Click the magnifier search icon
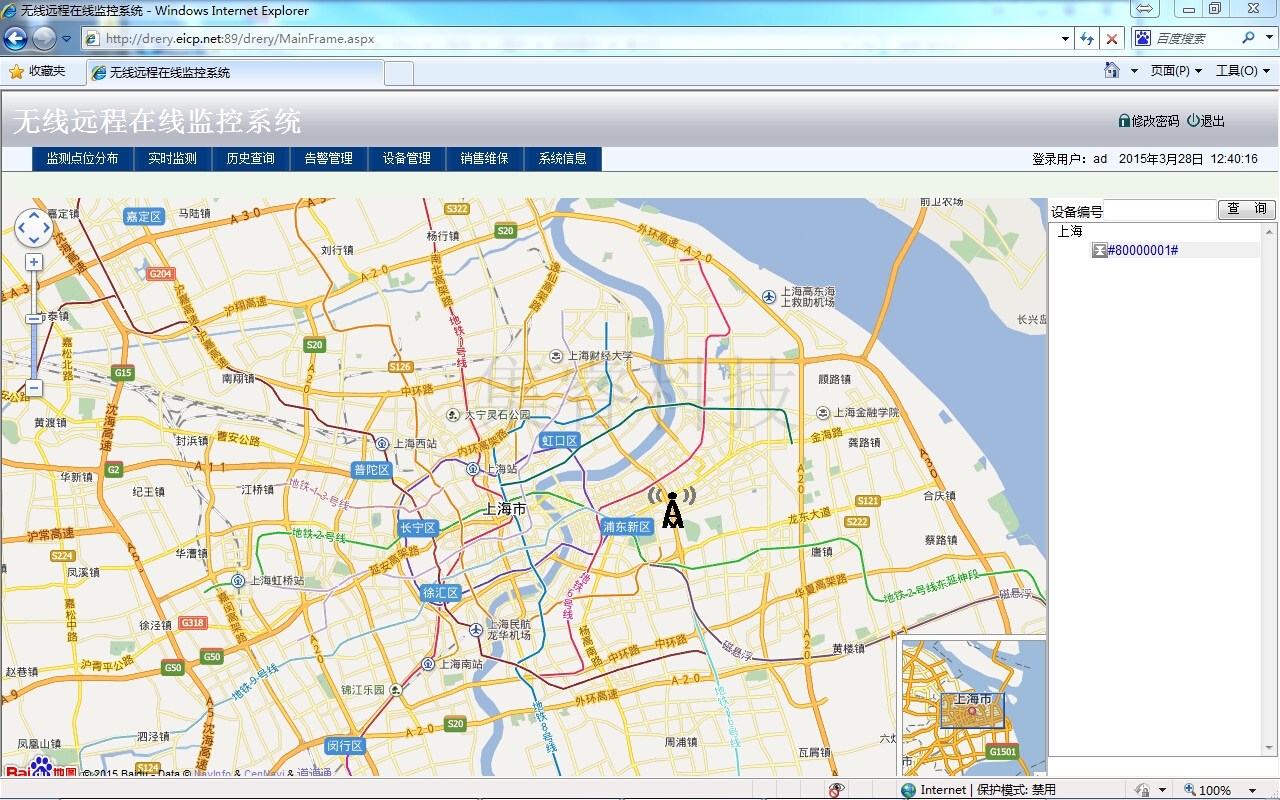The height and width of the screenshot is (800, 1280). pyautogui.click(x=1248, y=38)
